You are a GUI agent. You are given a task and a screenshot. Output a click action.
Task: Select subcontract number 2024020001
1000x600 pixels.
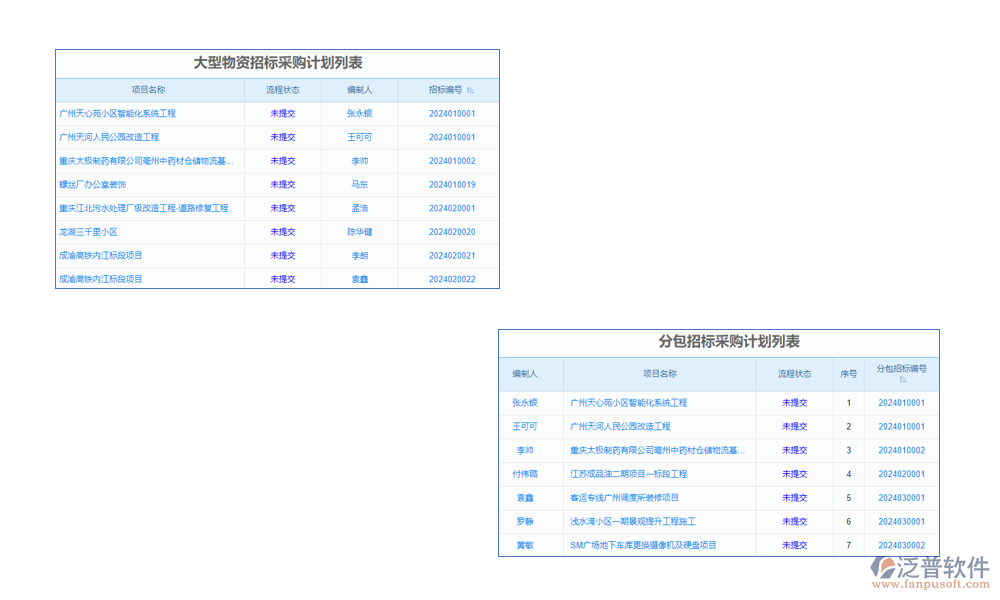[x=901, y=474]
